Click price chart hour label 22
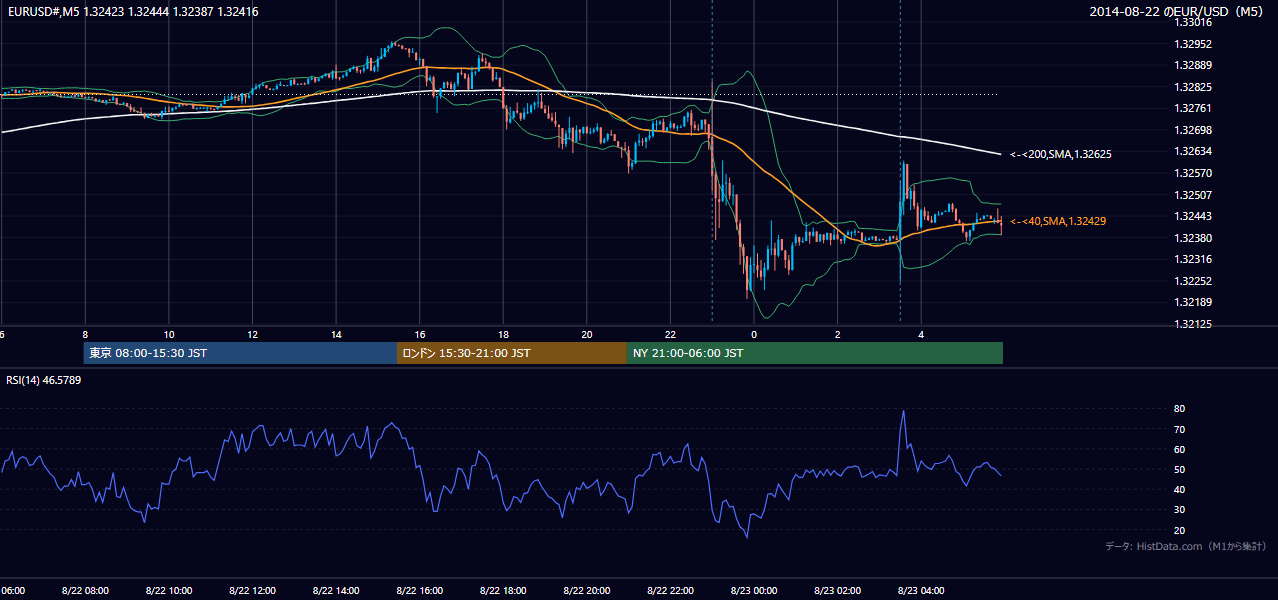 coord(671,335)
